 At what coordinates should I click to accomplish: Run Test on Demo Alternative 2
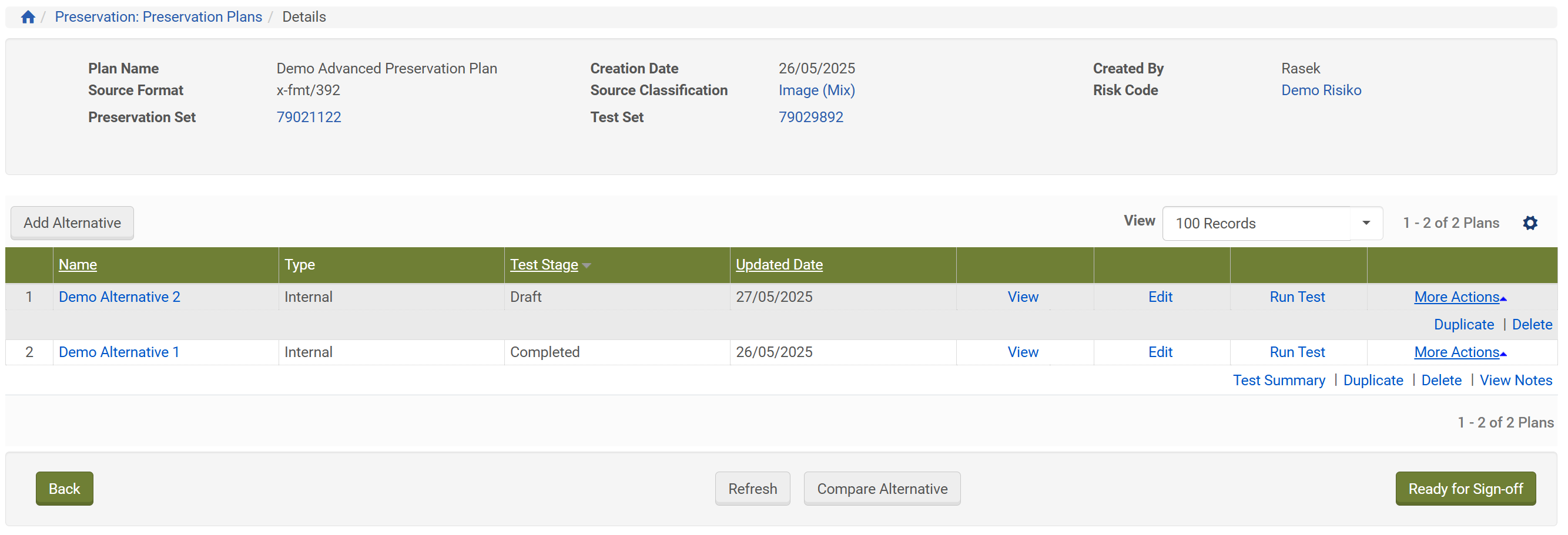(x=1296, y=297)
